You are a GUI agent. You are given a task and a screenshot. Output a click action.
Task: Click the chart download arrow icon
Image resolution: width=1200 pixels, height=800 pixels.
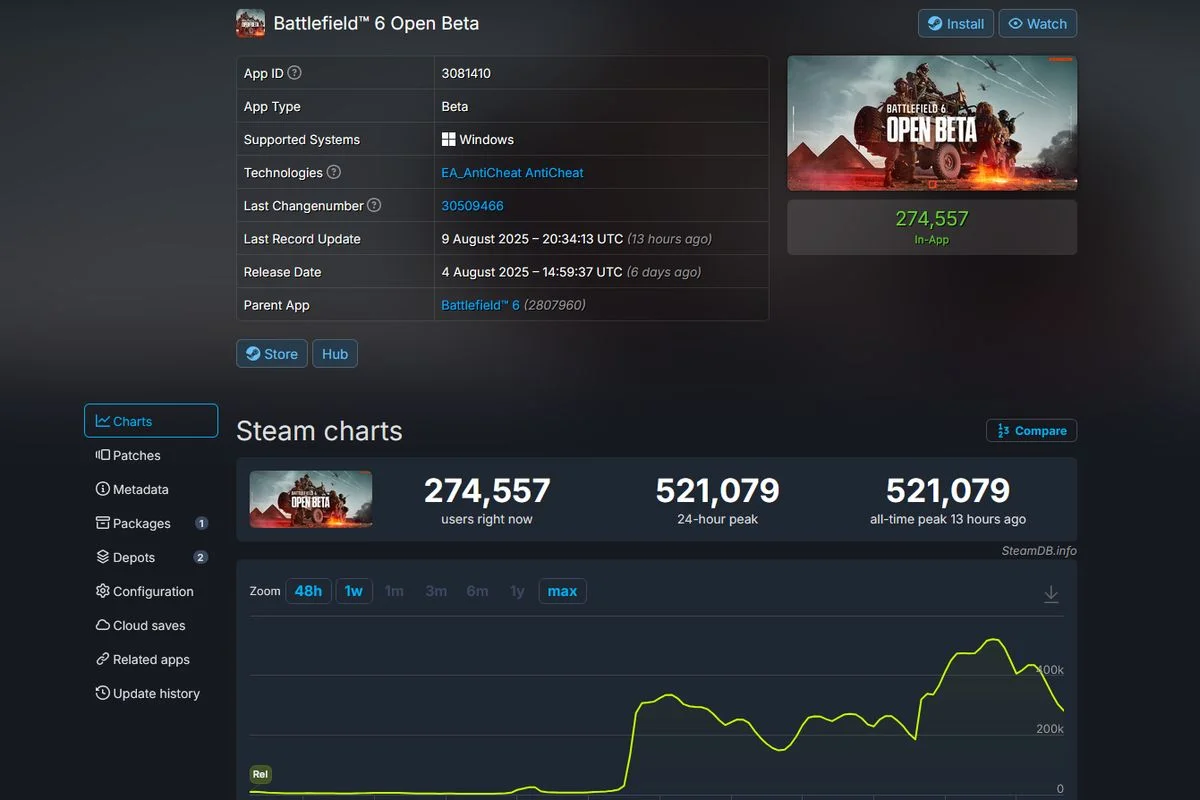pyautogui.click(x=1051, y=594)
